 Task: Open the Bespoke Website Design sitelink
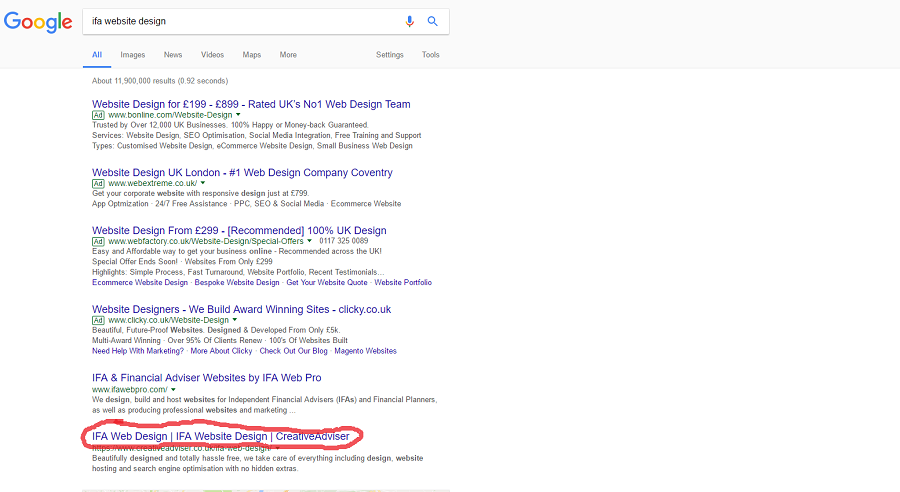point(237,282)
